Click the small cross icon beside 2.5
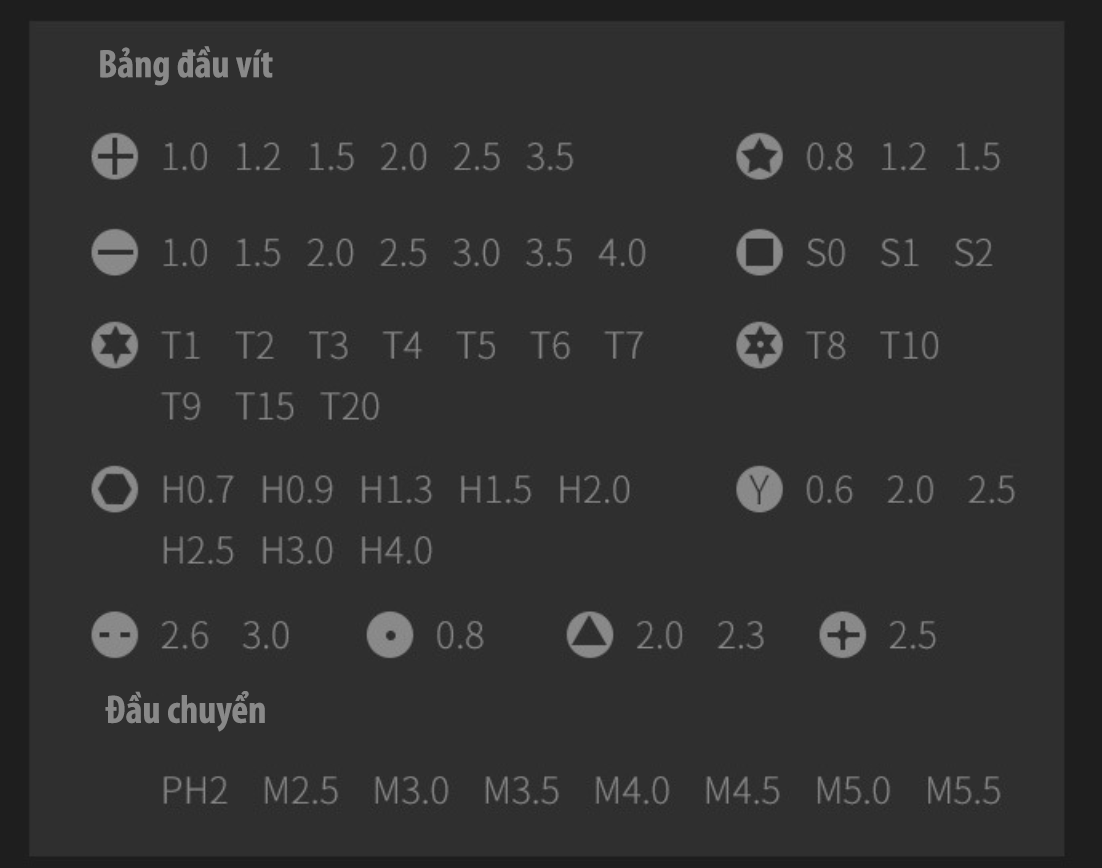The height and width of the screenshot is (868, 1102). coord(843,635)
